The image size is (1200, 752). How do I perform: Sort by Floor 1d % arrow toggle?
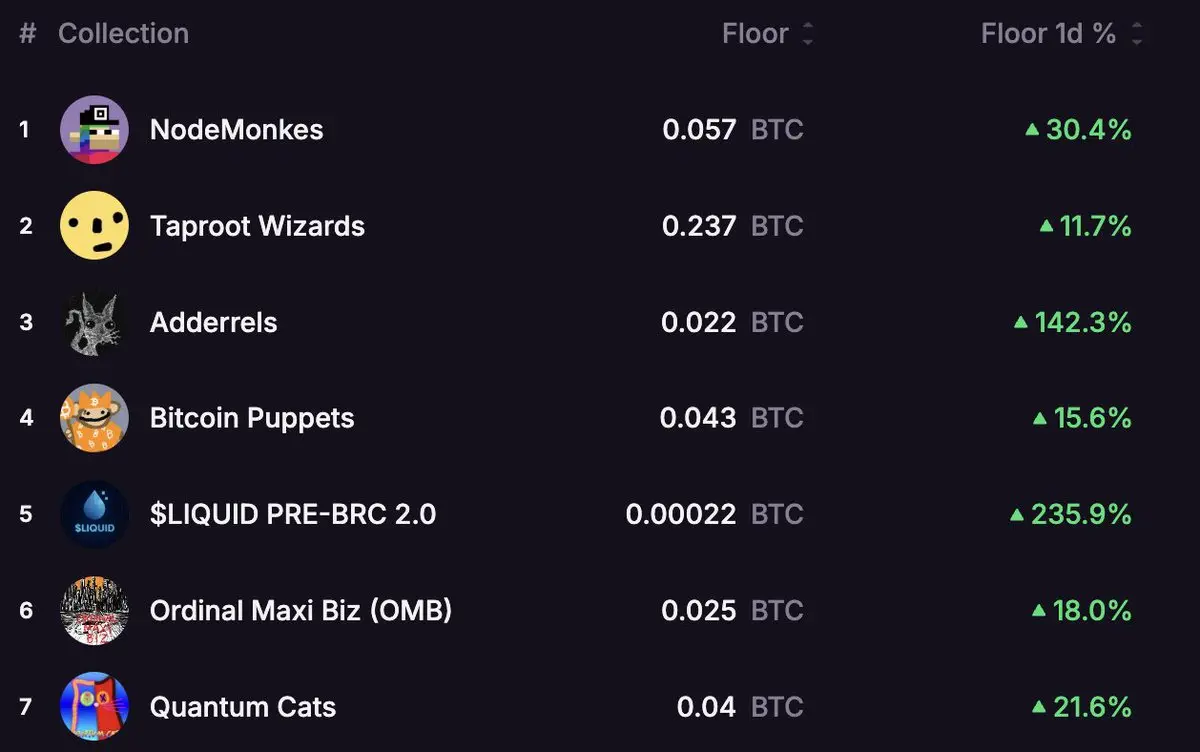click(x=1136, y=34)
